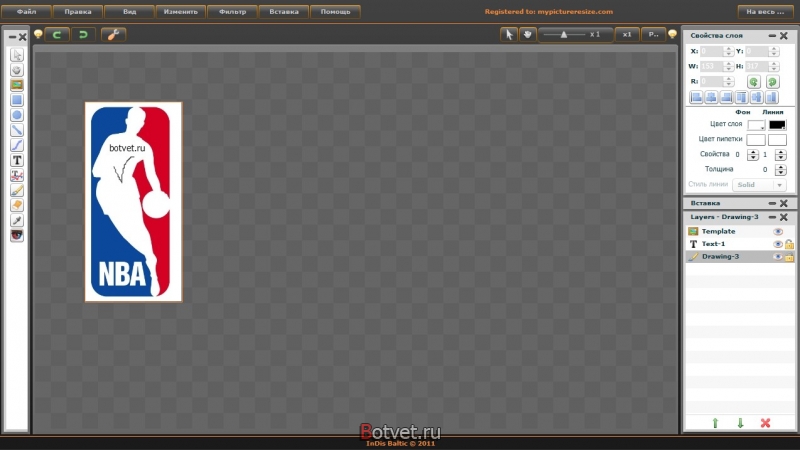The width and height of the screenshot is (800, 450).
Task: Click the Цвет пипетки Фон swatch
Action: coord(756,140)
